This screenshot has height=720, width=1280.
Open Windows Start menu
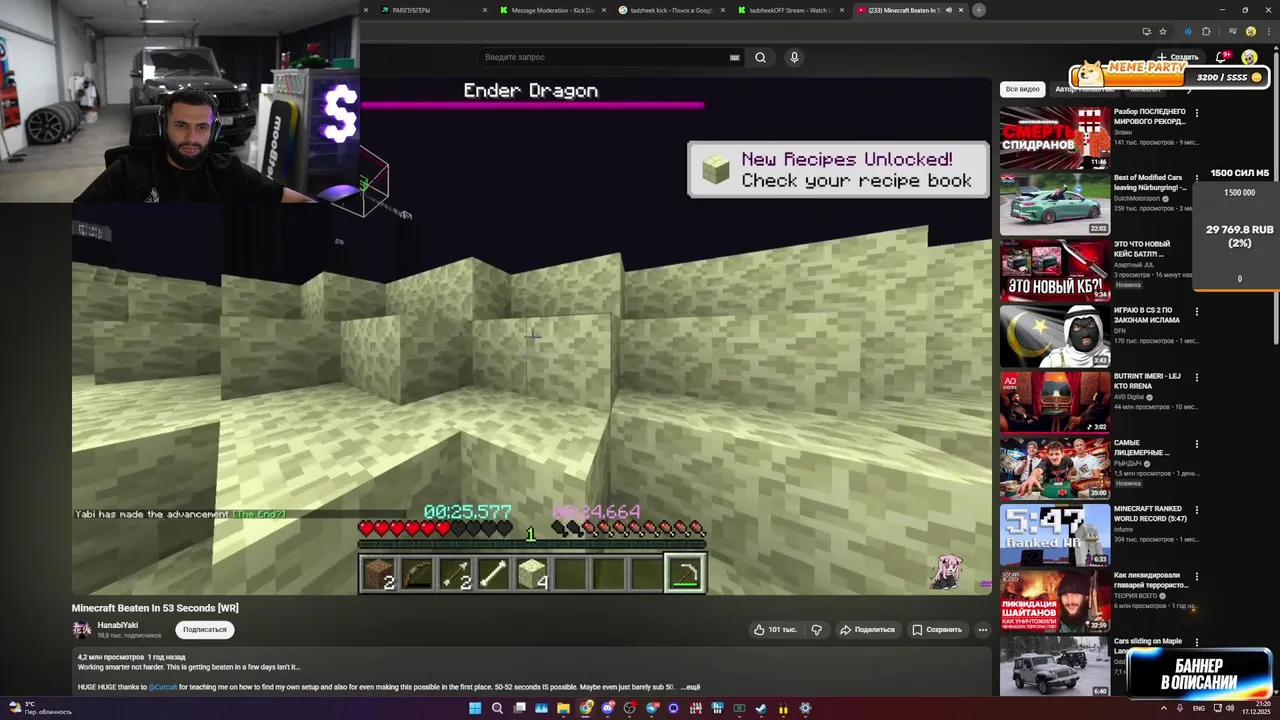[x=475, y=709]
